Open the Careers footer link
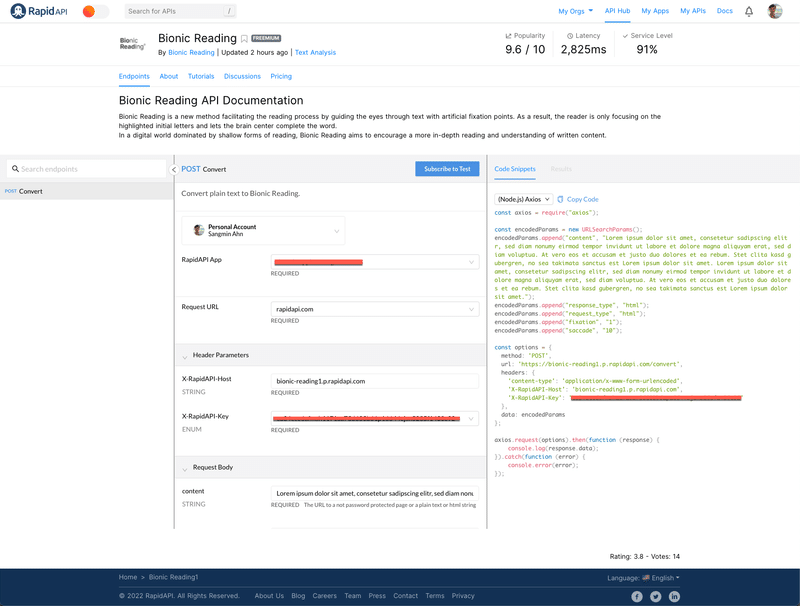800x606 pixels. click(x=324, y=596)
